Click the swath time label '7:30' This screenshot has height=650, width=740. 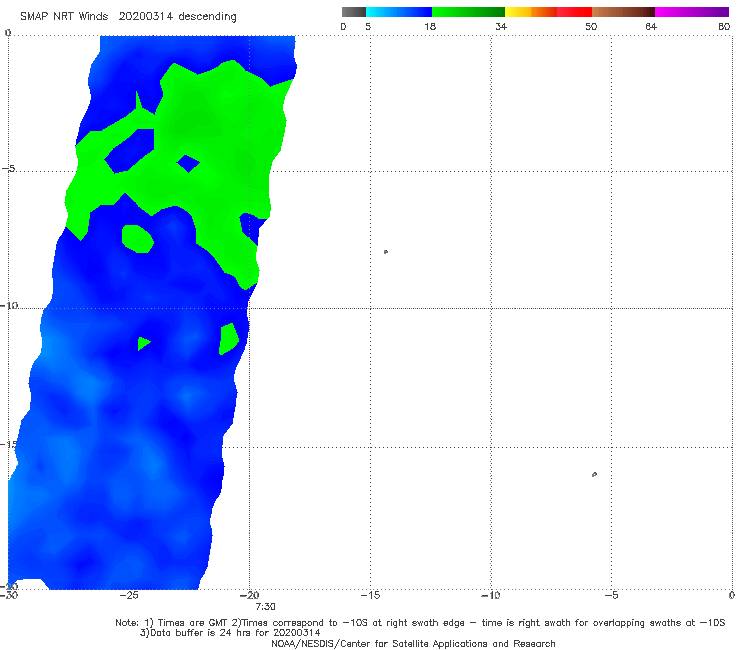[265, 607]
